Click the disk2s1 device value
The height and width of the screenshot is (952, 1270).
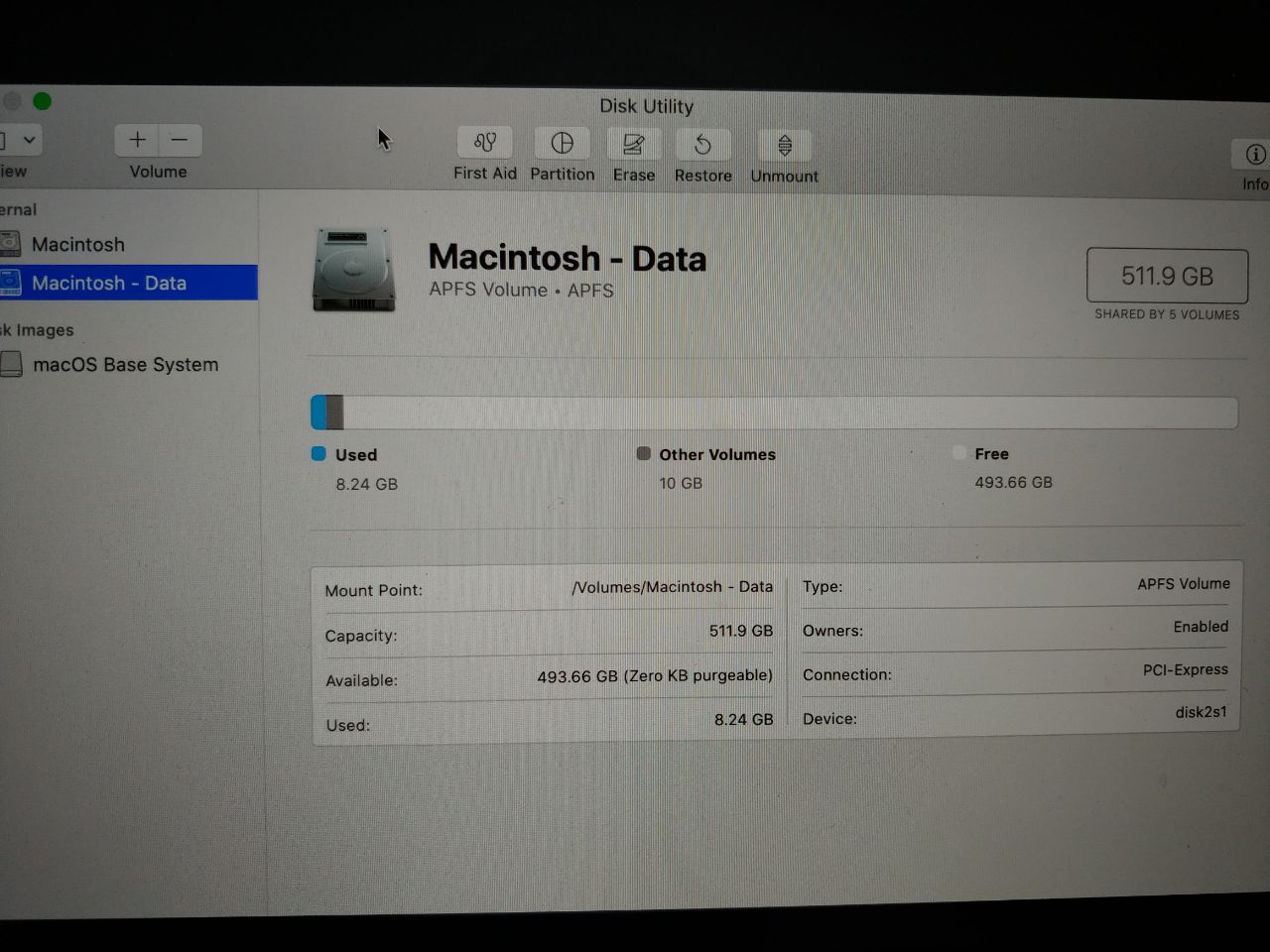tap(1202, 712)
